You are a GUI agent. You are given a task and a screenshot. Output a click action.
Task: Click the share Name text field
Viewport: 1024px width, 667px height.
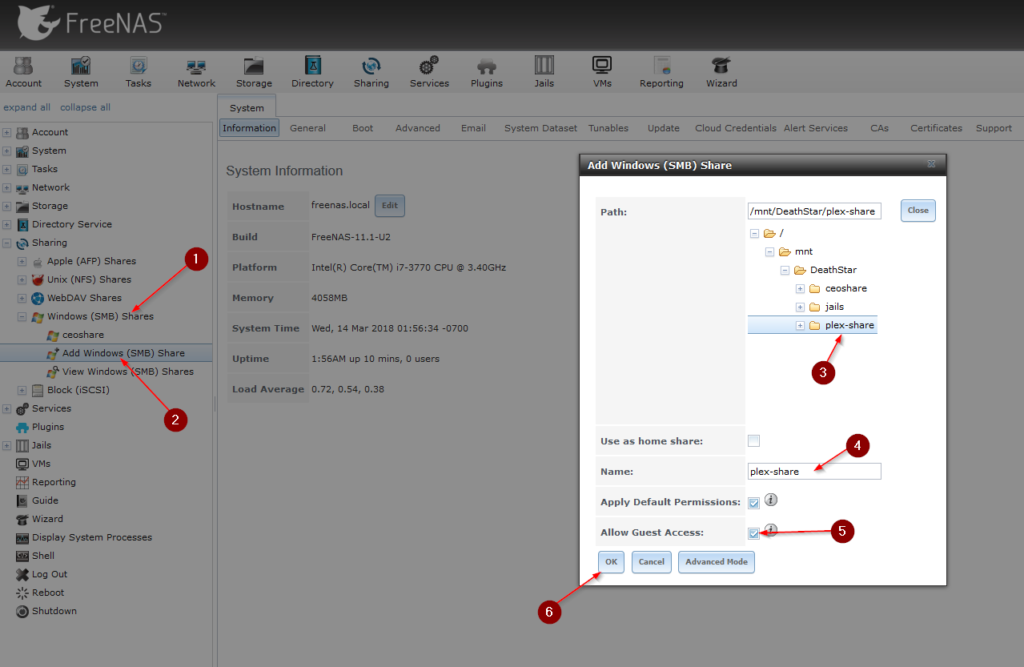coord(814,471)
